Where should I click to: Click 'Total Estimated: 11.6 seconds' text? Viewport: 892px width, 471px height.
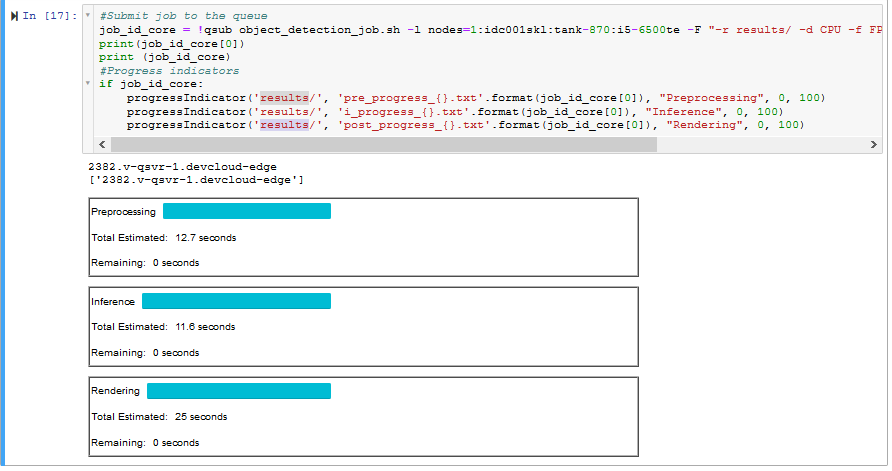click(163, 327)
